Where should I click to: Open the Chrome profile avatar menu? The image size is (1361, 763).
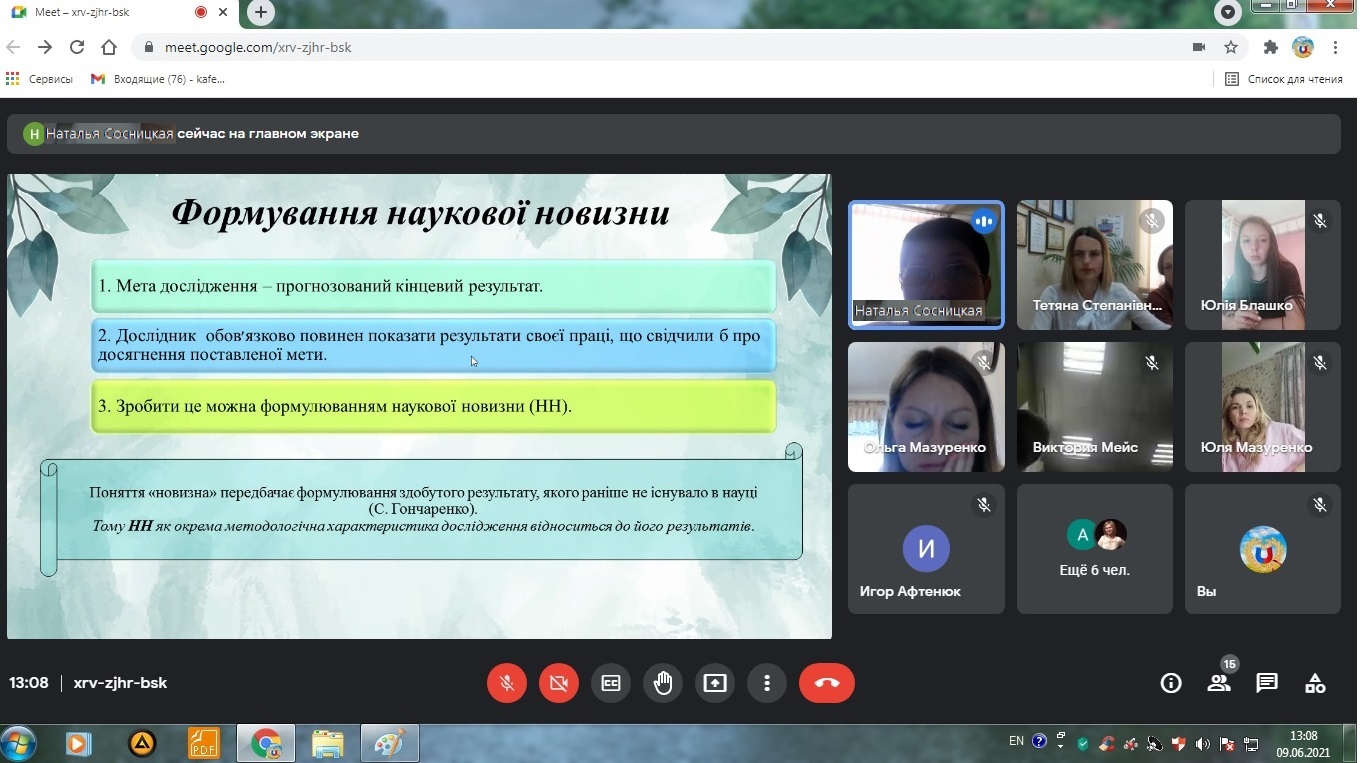[x=1302, y=47]
